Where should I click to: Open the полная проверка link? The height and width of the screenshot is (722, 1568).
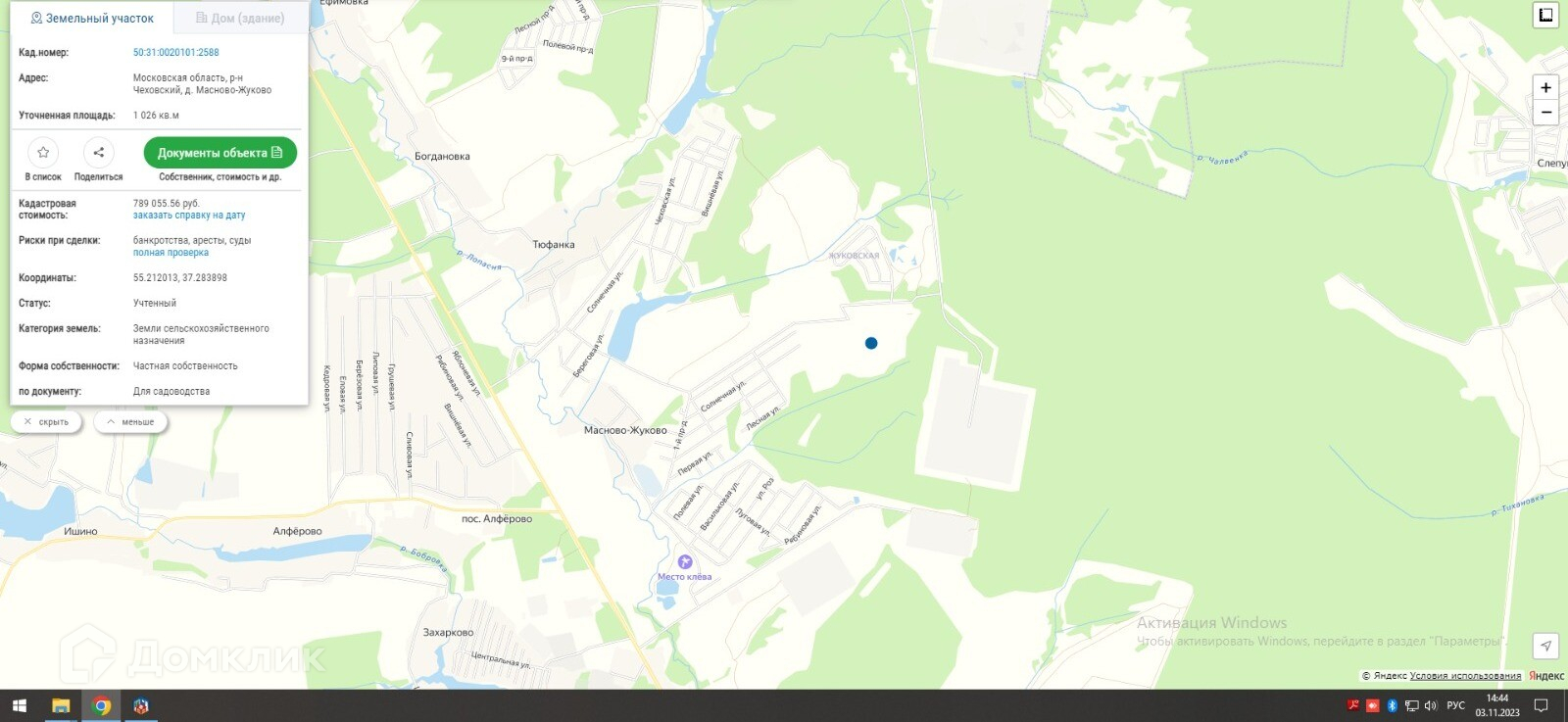(171, 253)
